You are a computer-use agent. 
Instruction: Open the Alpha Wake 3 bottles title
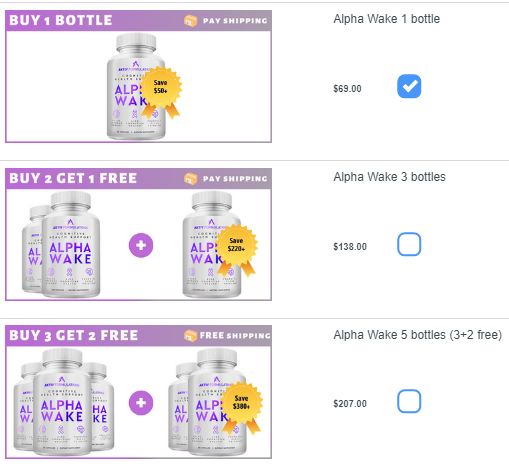389,177
